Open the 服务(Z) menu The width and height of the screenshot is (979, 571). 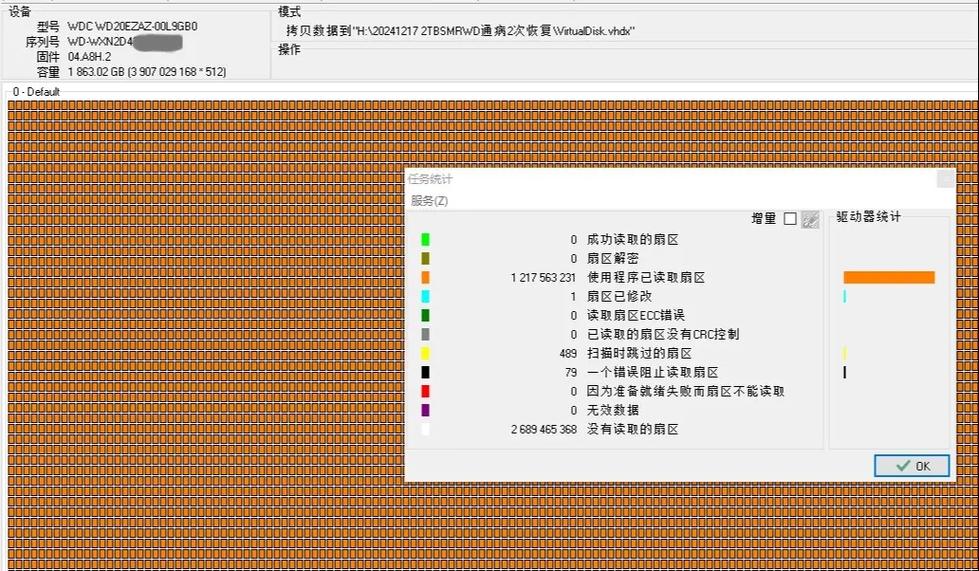coord(429,200)
